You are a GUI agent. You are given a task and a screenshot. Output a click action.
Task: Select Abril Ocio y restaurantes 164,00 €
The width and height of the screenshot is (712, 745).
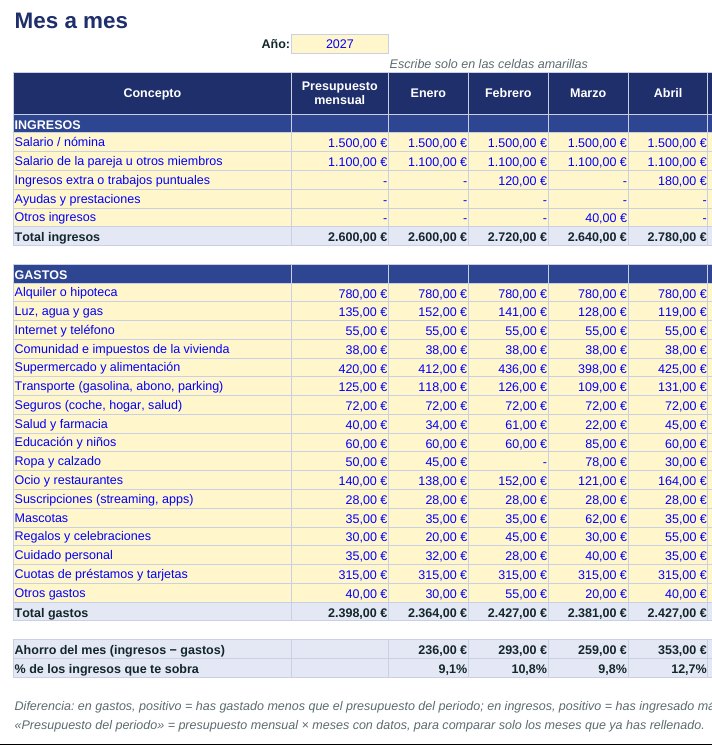pyautogui.click(x=668, y=480)
